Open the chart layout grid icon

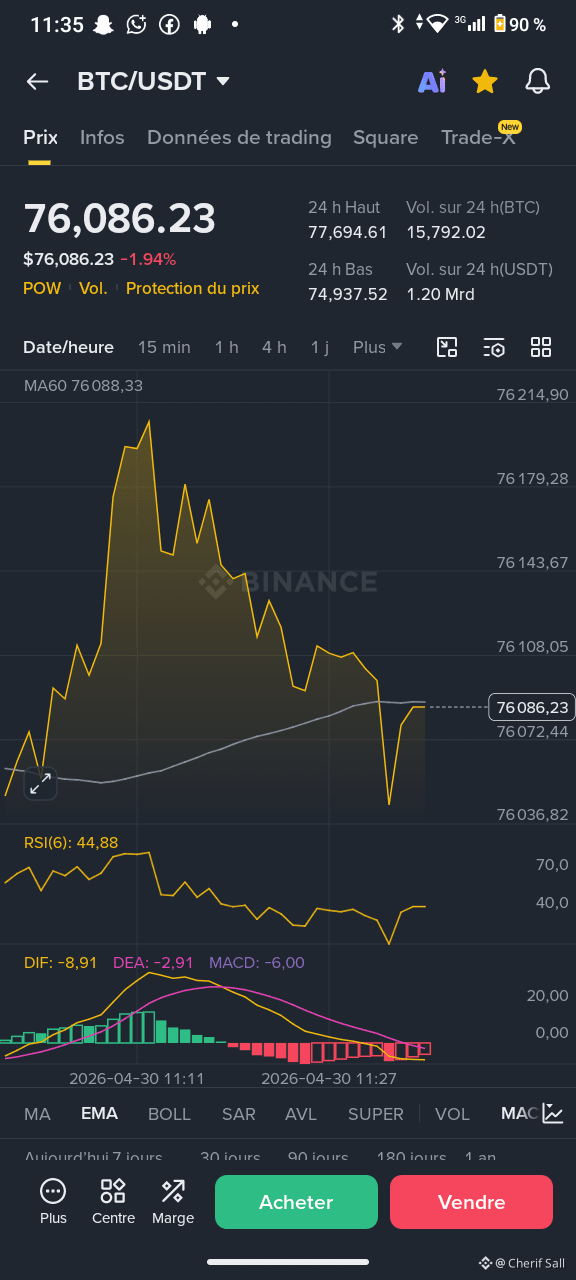coord(541,347)
